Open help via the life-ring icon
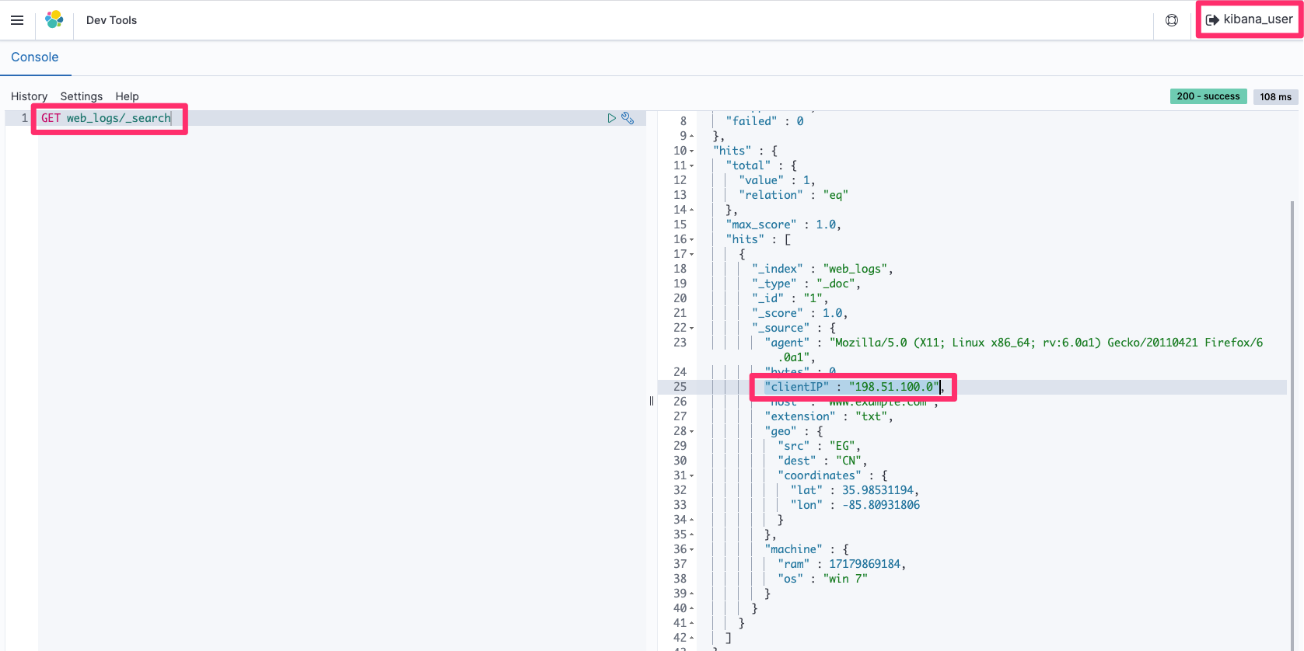 point(1171,20)
